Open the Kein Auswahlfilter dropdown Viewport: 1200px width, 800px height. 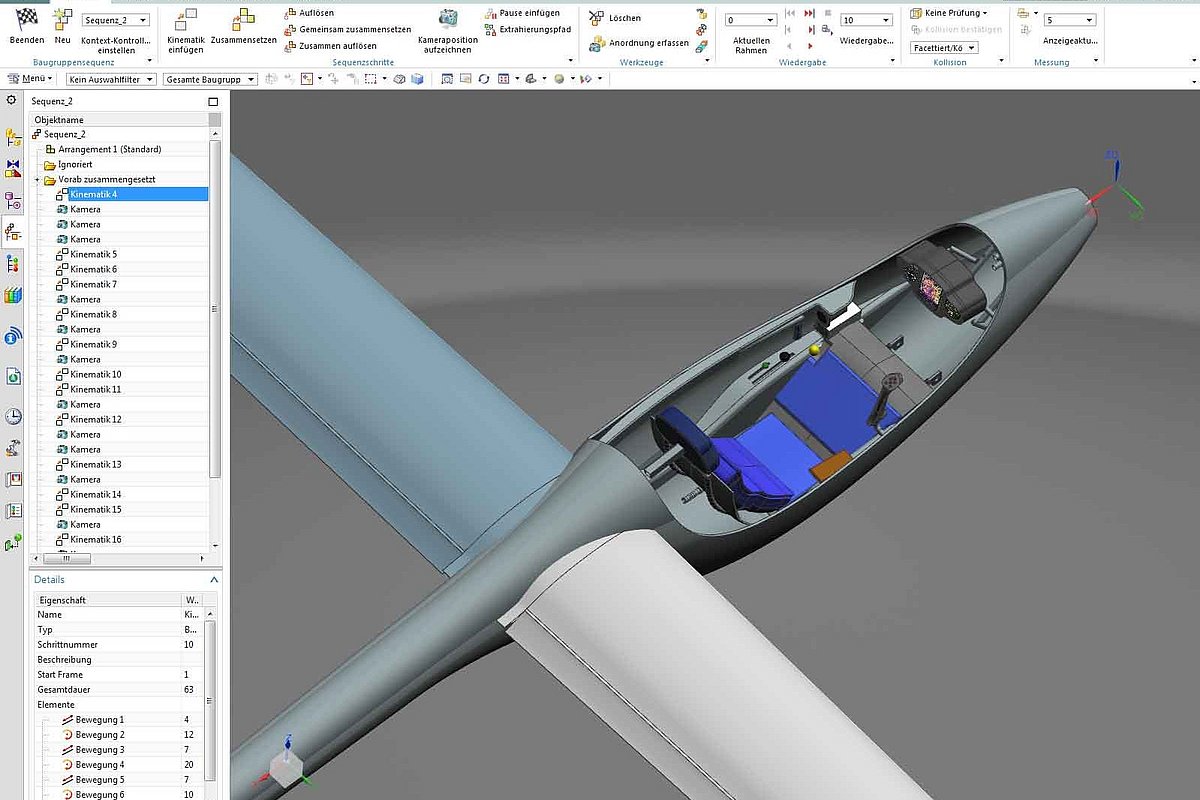111,79
